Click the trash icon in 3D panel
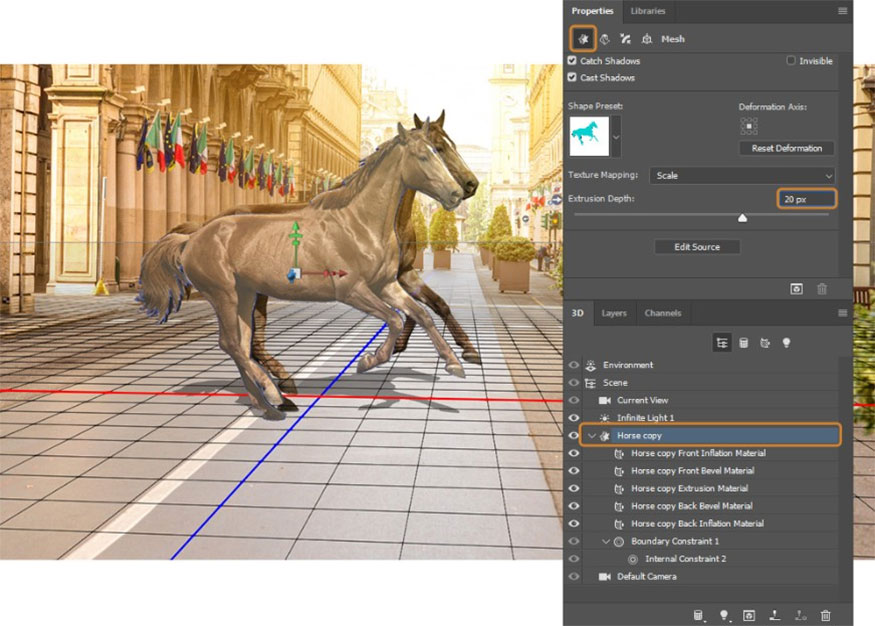The width and height of the screenshot is (875, 626). pos(825,615)
